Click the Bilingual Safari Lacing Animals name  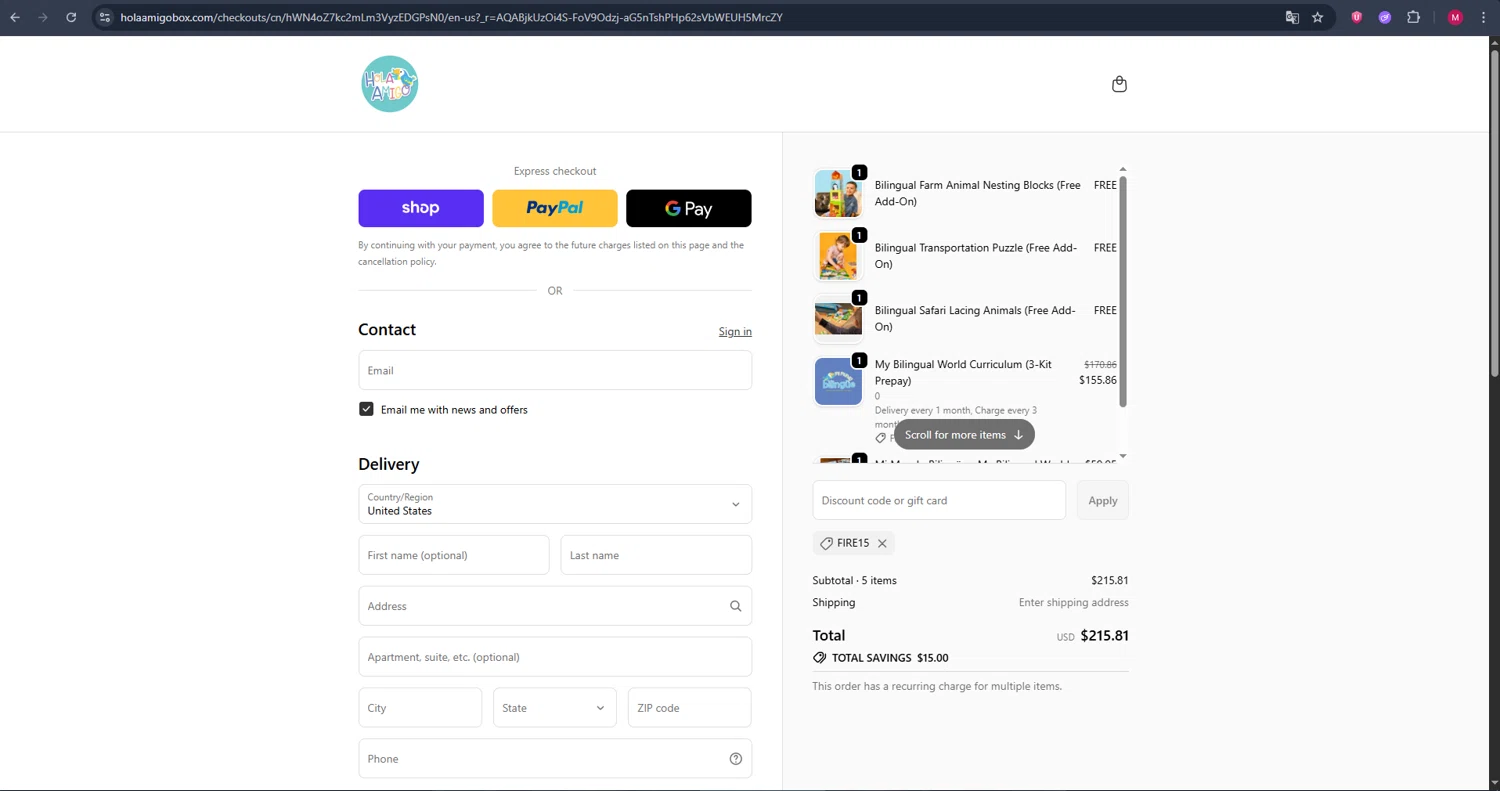975,318
